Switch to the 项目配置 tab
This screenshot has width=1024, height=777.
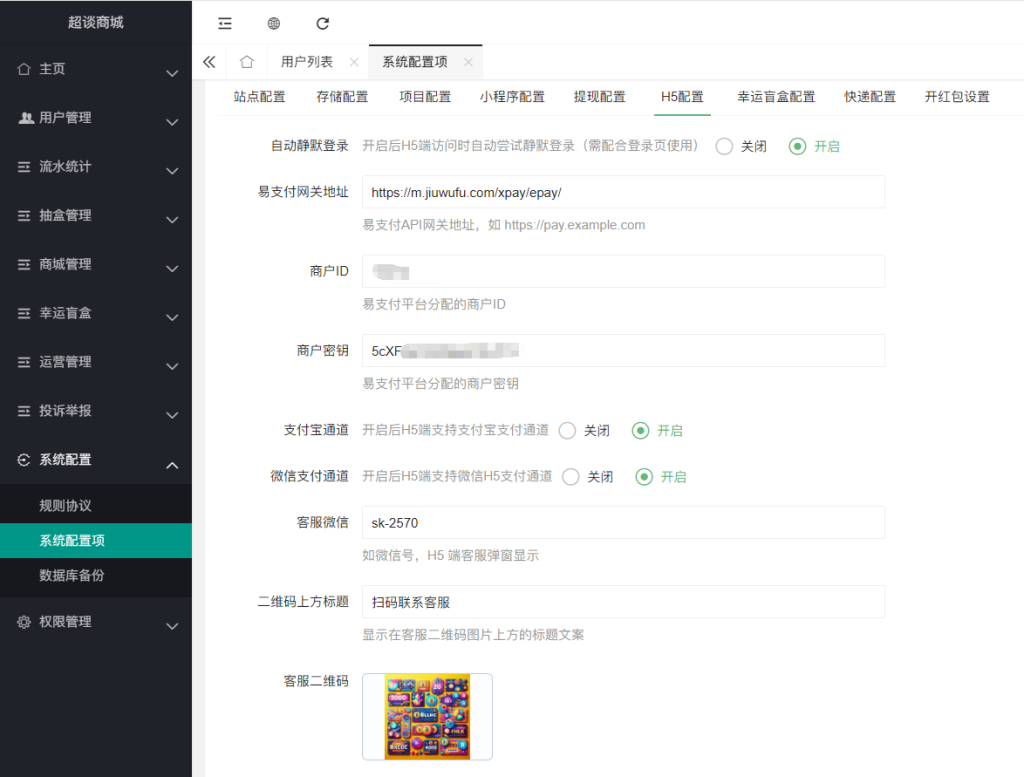click(425, 97)
